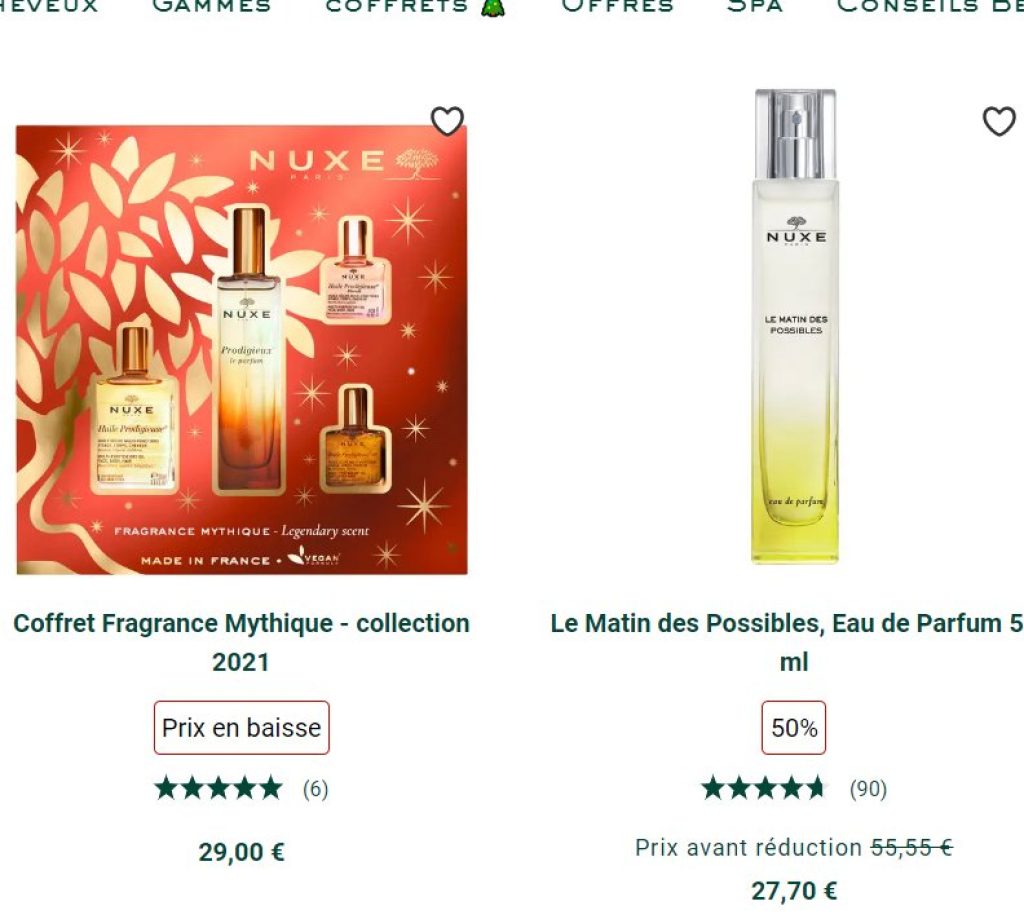Click the Christmas tree icon beside Coffrets

[493, 6]
